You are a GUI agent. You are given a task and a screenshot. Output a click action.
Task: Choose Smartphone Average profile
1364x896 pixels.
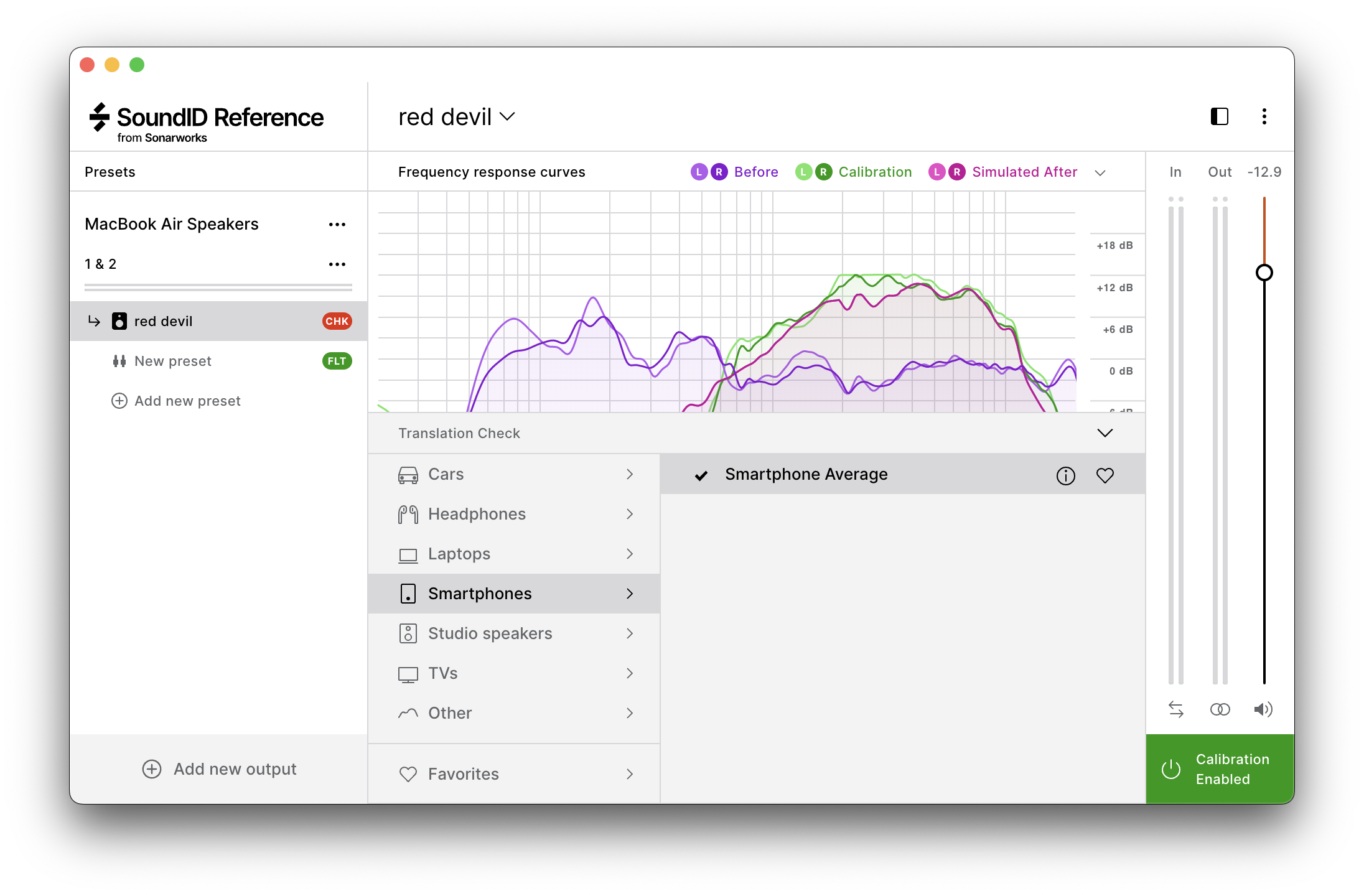(x=902, y=474)
